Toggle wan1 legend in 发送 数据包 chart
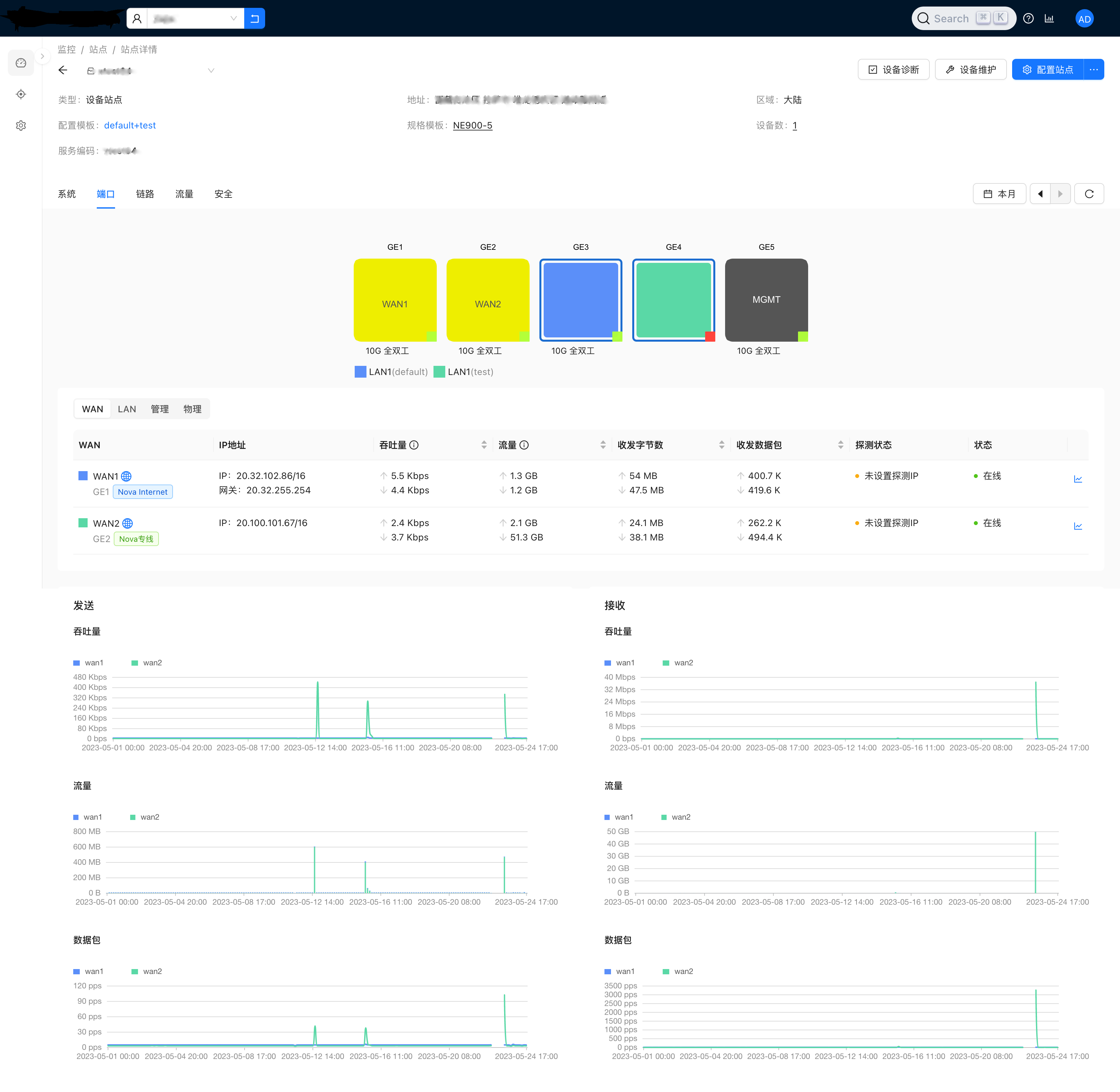The width and height of the screenshot is (1120, 1092). click(x=88, y=971)
